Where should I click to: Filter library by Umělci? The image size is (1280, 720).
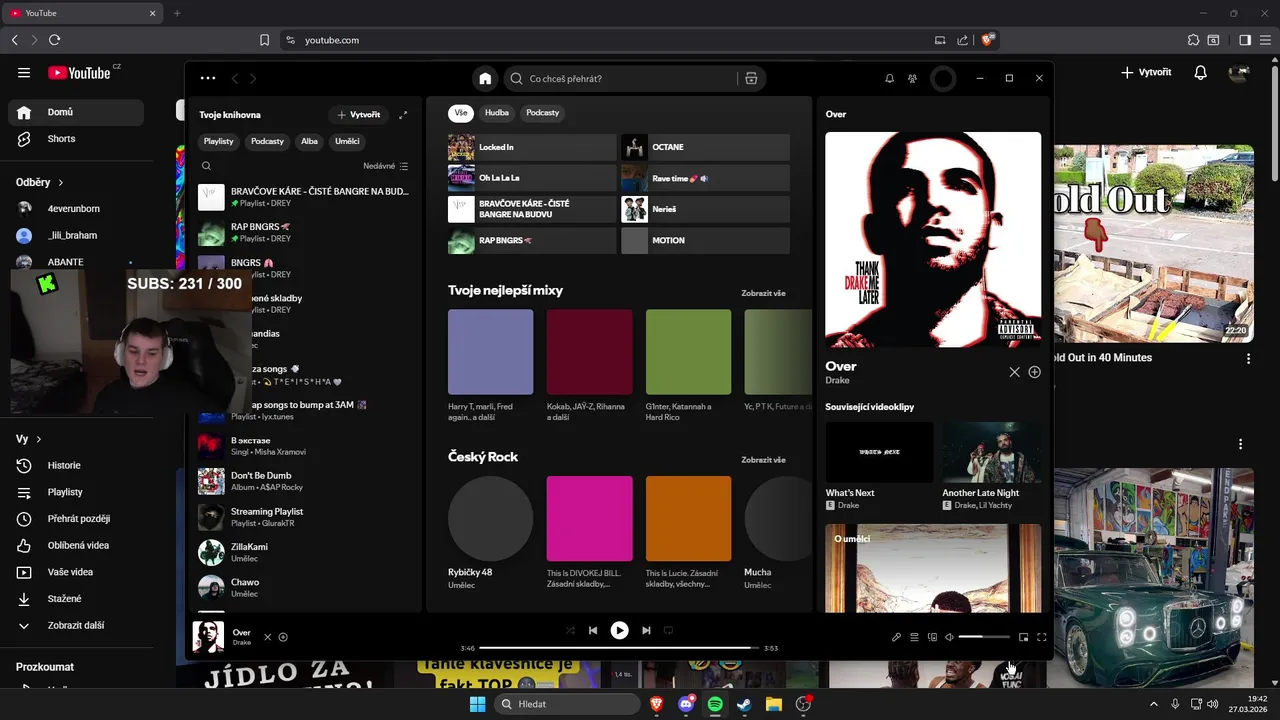347,141
